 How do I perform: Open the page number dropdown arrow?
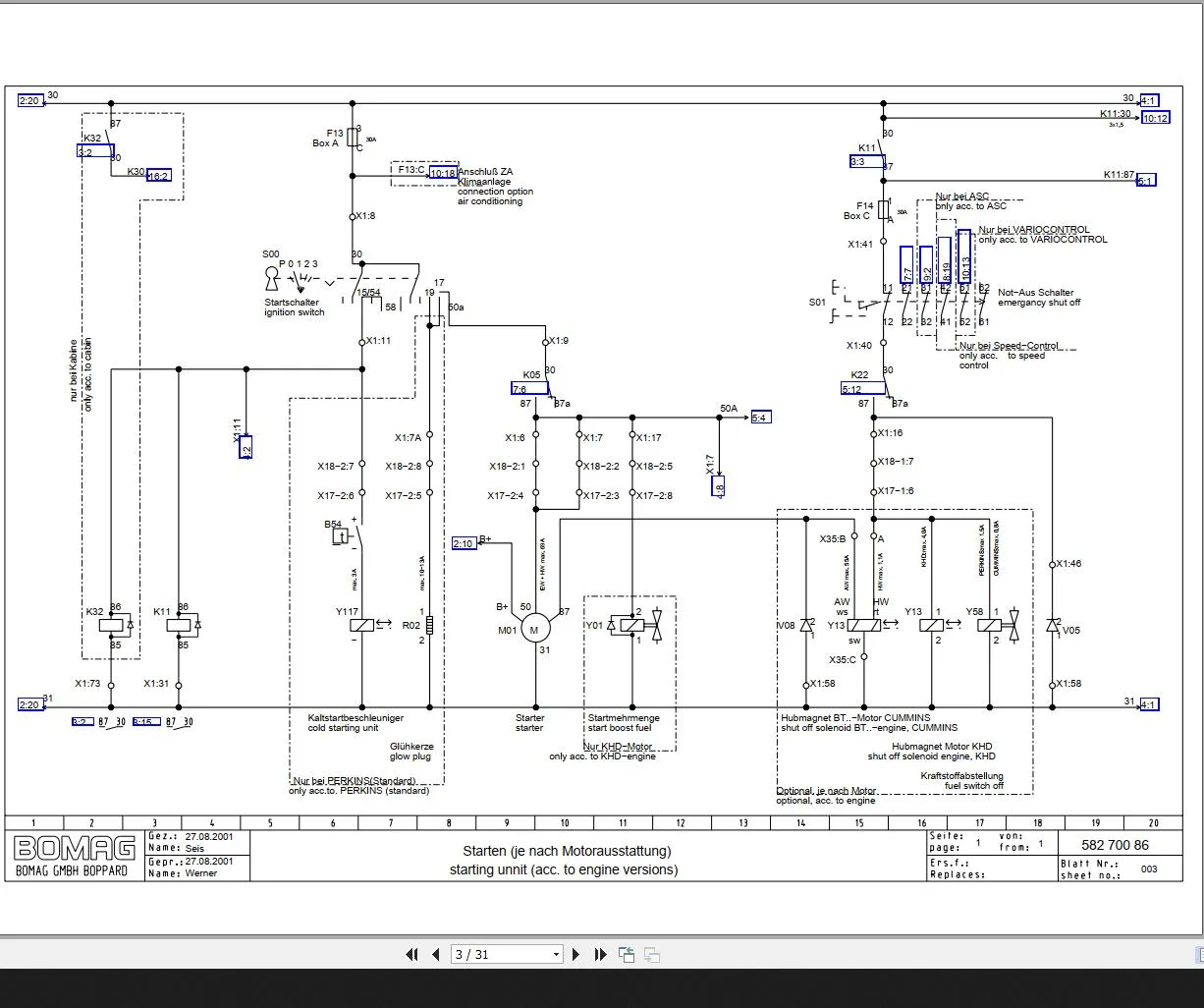point(556,954)
